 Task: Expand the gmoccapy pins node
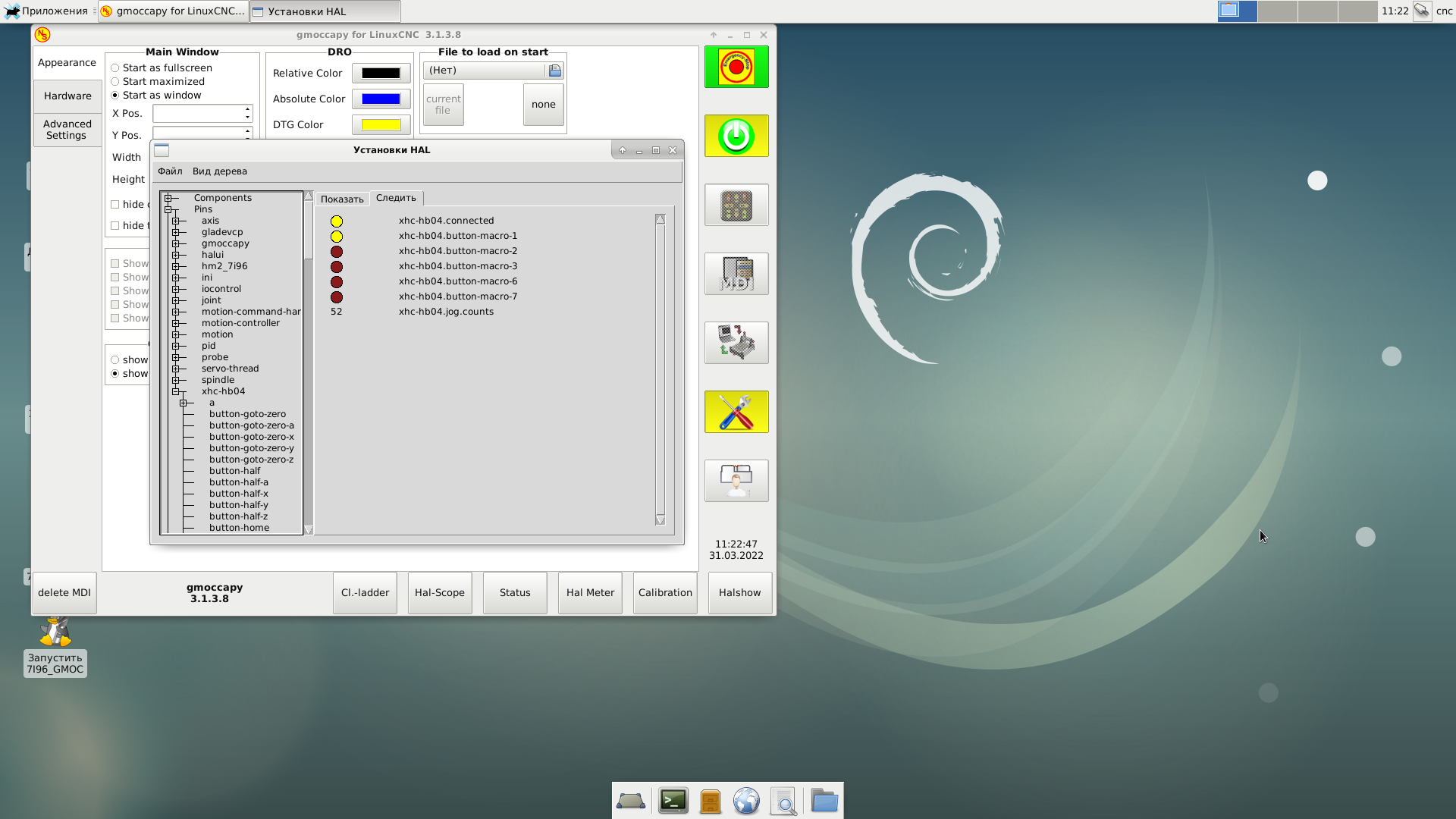(176, 244)
